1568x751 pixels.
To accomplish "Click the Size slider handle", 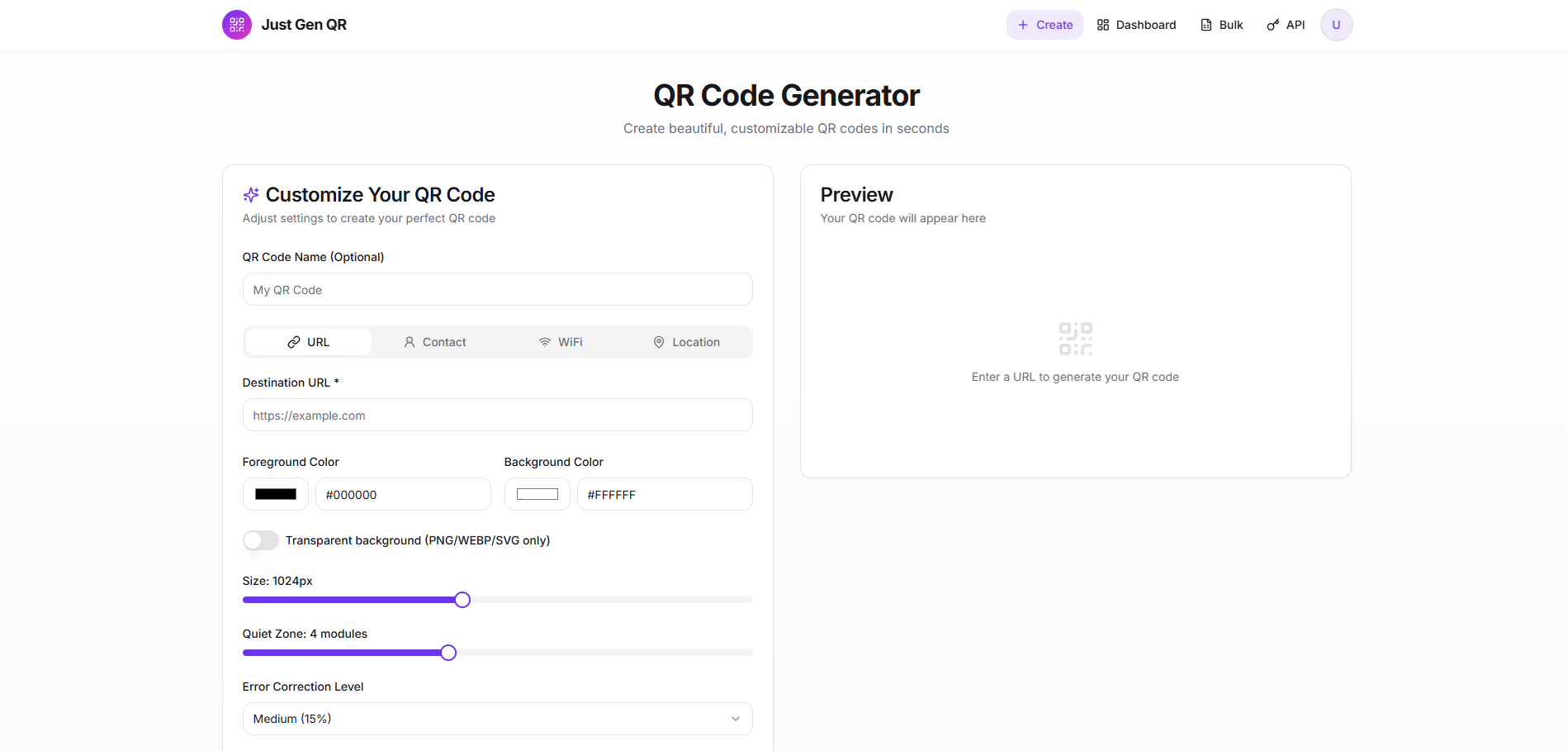I will (x=462, y=599).
